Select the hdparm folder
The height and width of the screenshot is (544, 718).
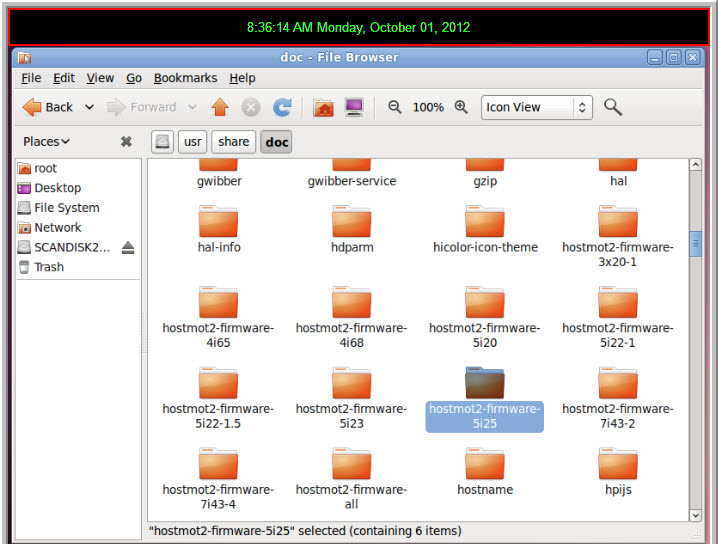[x=352, y=229]
